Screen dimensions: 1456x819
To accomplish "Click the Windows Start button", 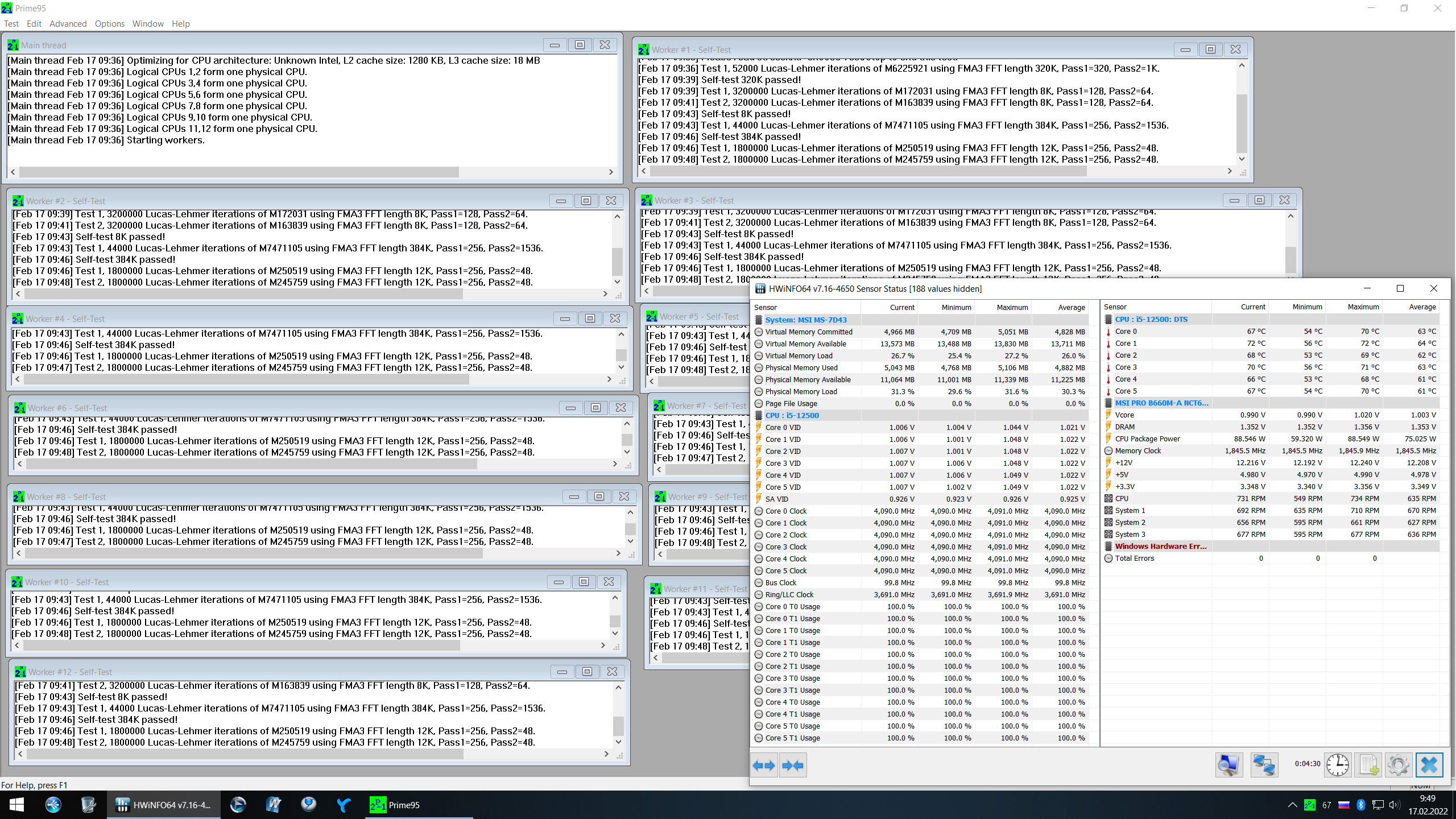I will pos(16,805).
